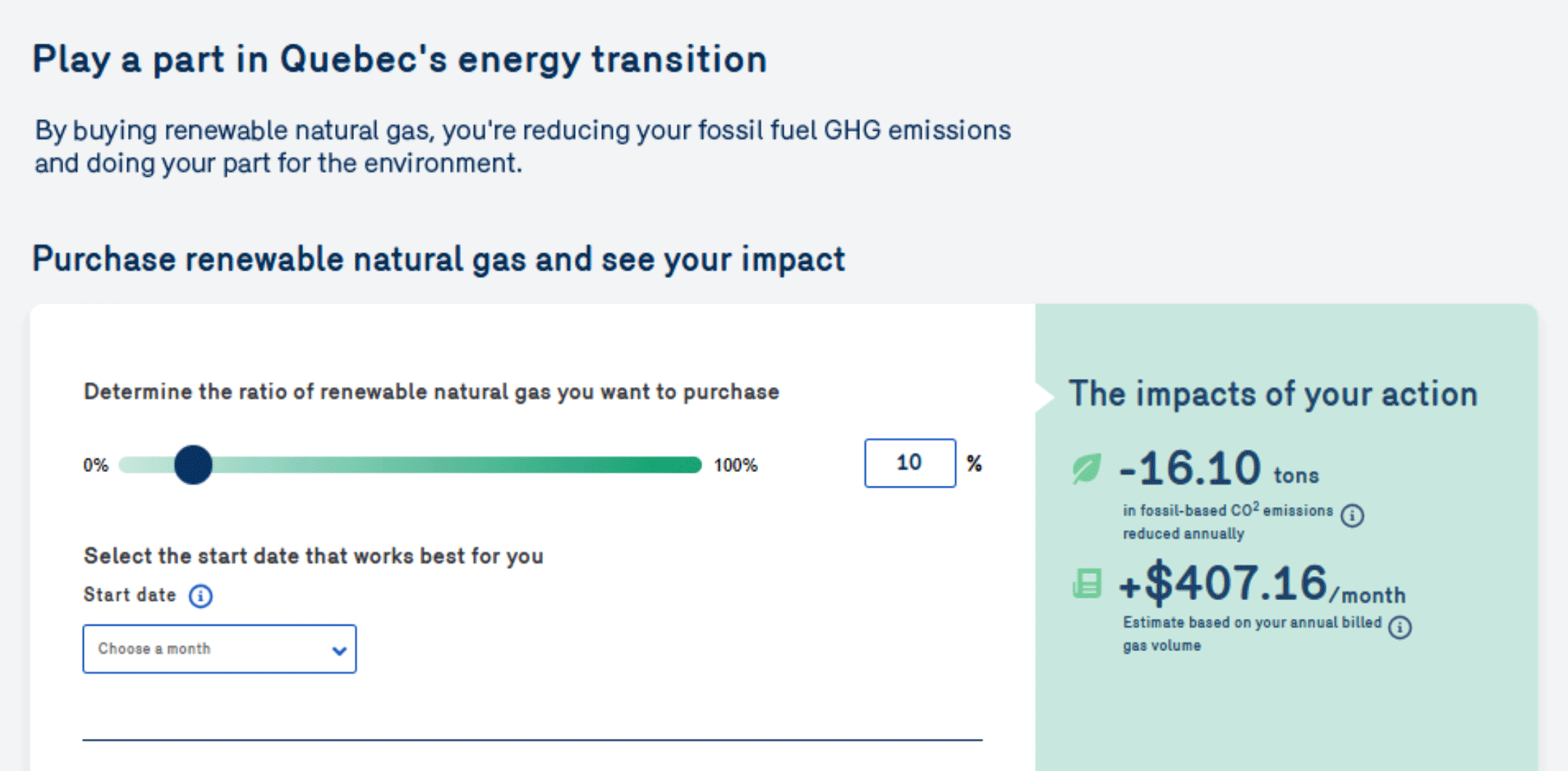Click Determine the ratio of renewable natural gas label
This screenshot has width=1568, height=771.
coord(432,392)
